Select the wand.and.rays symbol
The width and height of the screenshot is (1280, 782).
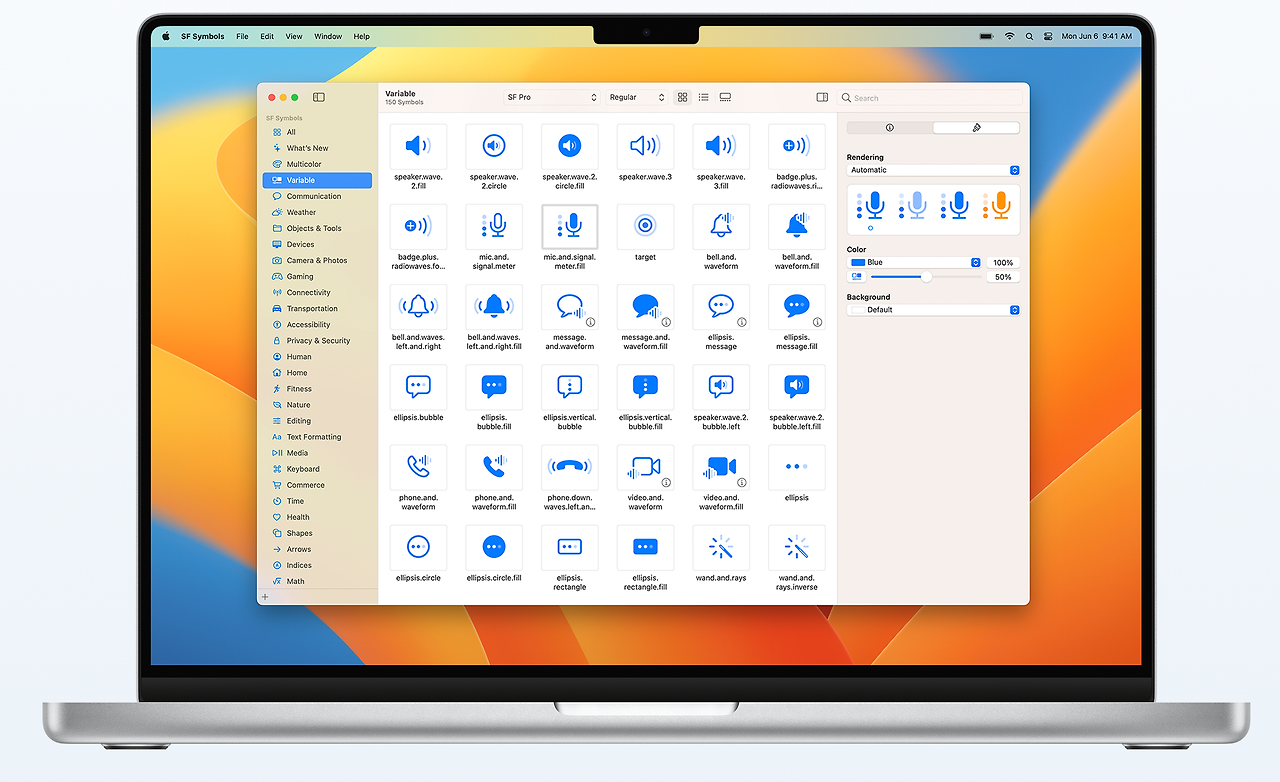coord(721,547)
